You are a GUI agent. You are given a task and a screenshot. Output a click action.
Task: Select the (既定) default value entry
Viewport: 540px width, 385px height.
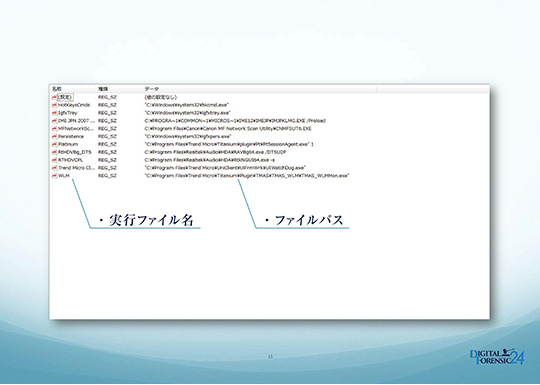coord(65,97)
